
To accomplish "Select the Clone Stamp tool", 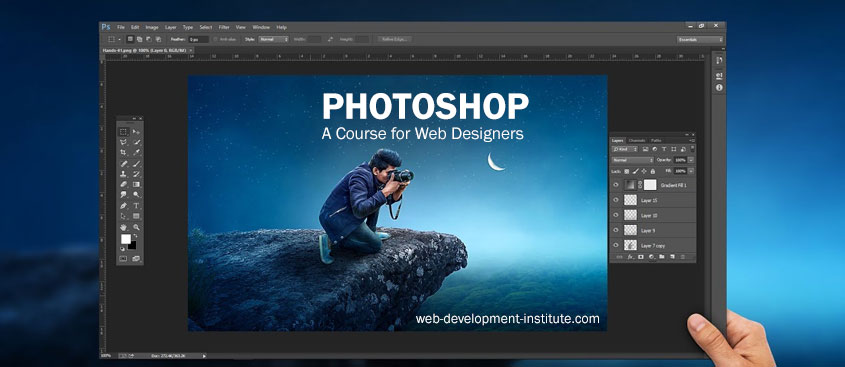I will pyautogui.click(x=123, y=174).
